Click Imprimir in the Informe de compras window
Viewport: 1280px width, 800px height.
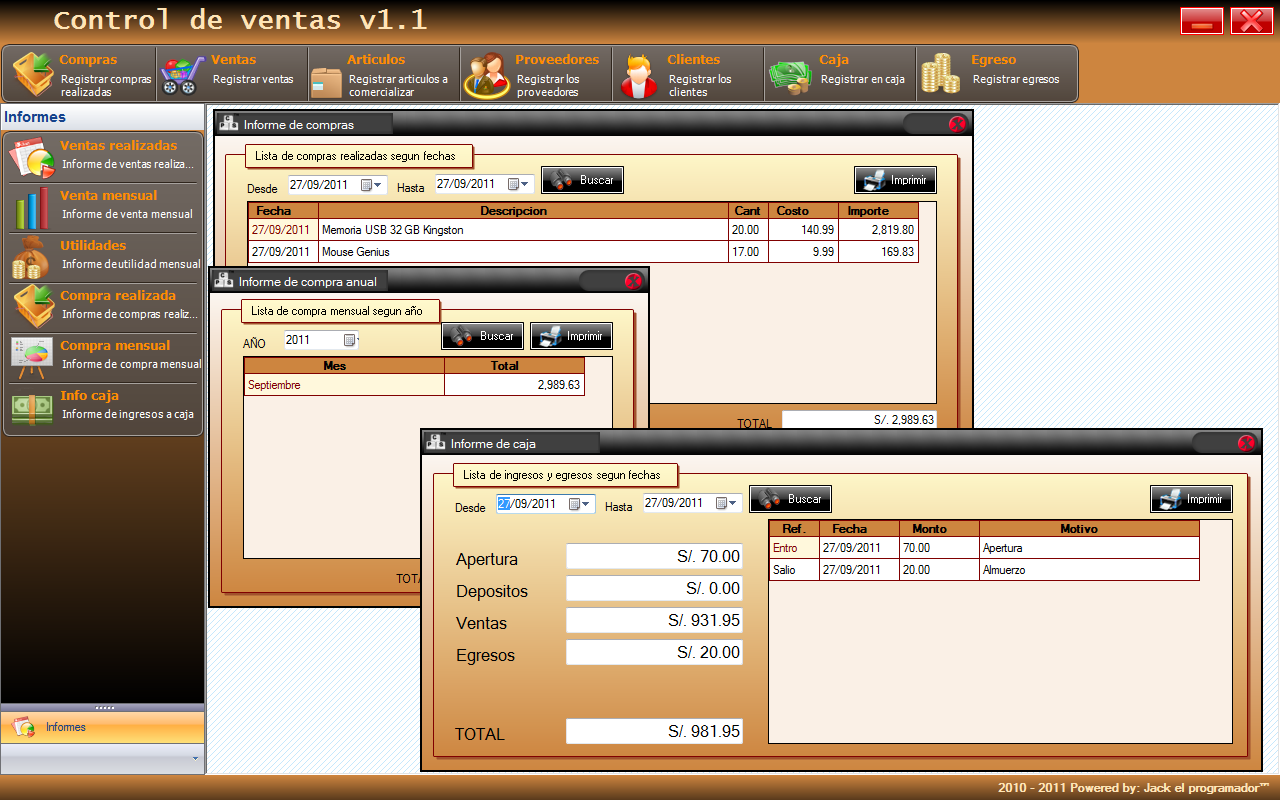[895, 179]
